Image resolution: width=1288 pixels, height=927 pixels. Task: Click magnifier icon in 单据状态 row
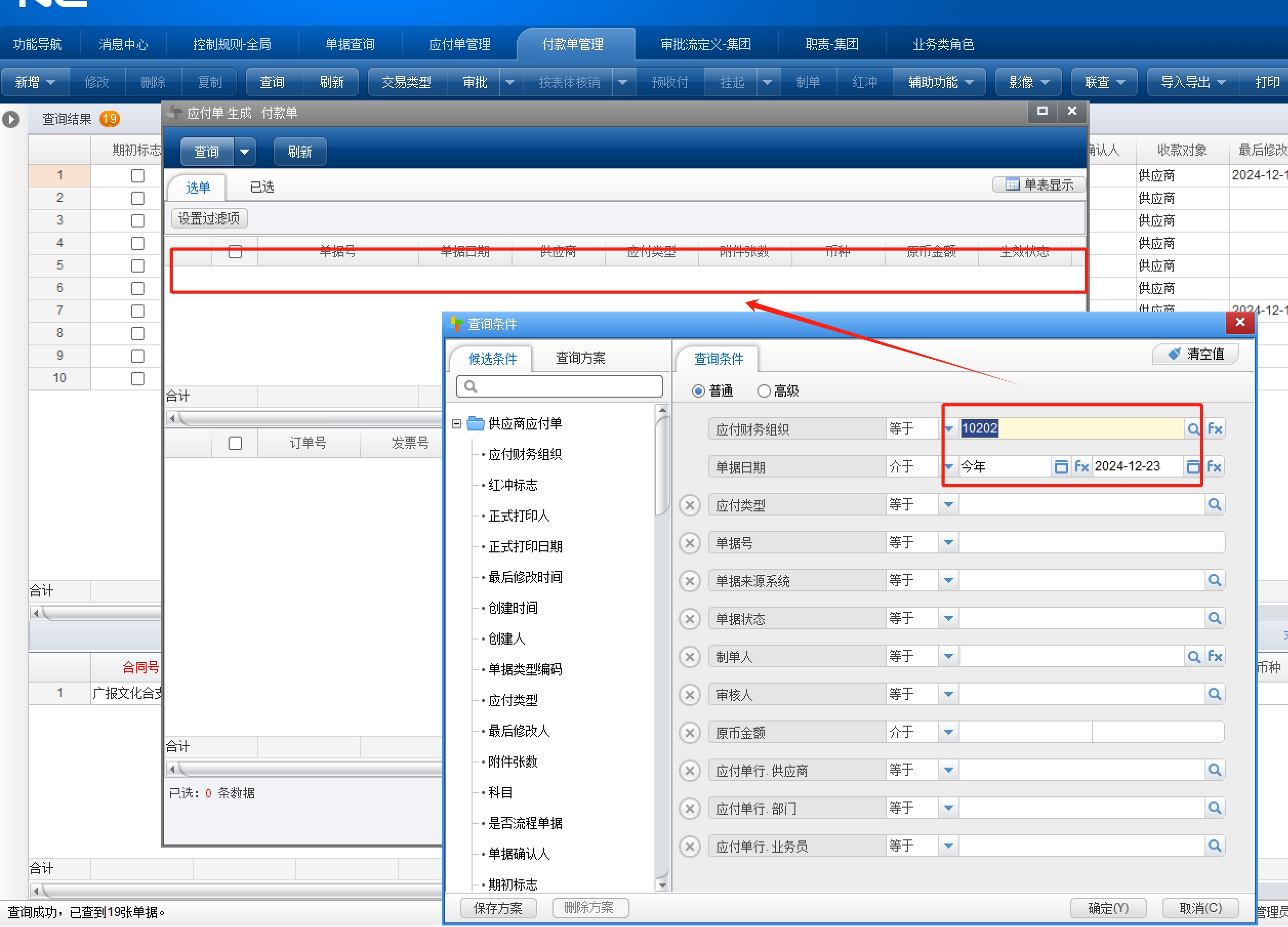click(1214, 618)
